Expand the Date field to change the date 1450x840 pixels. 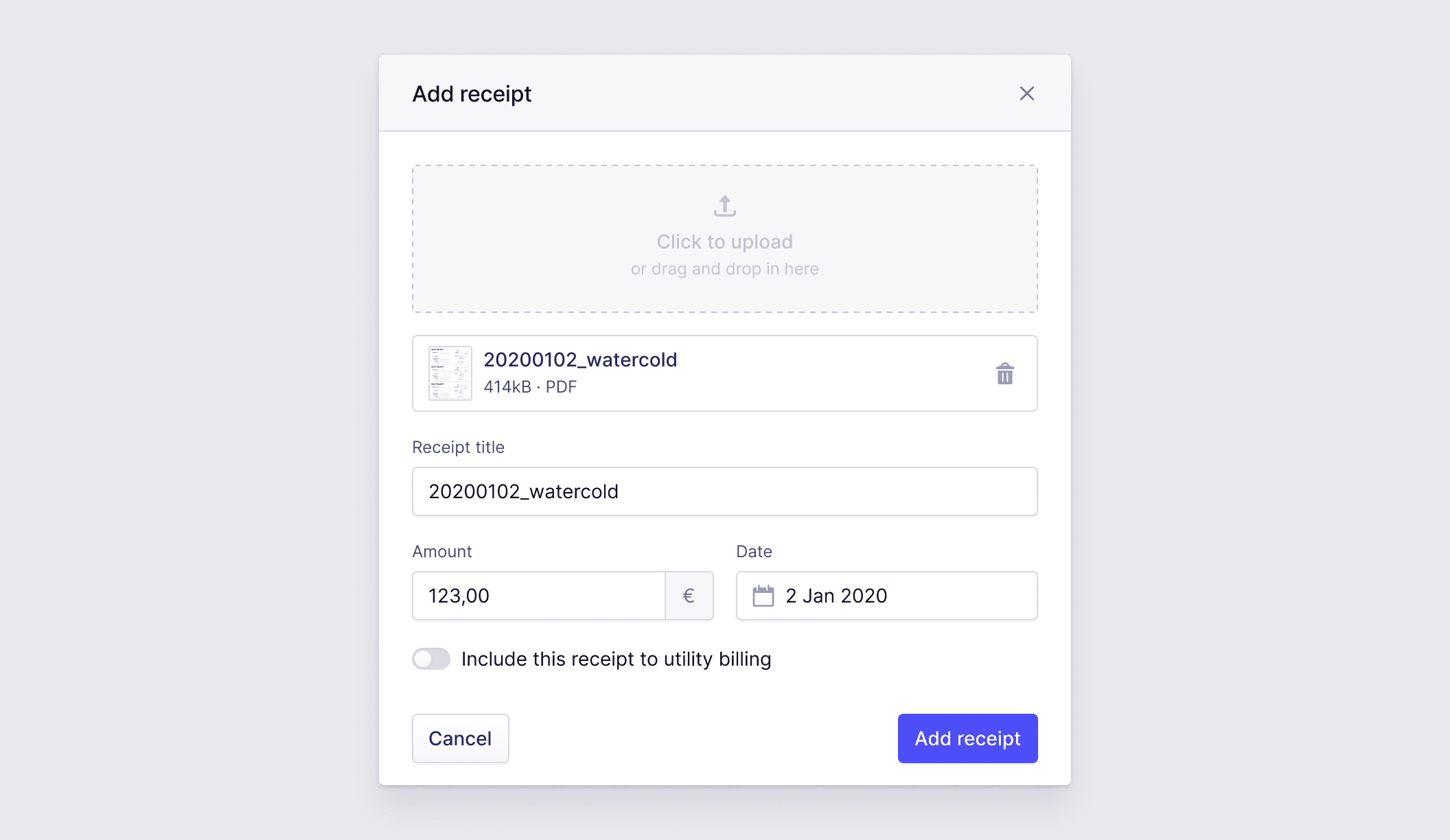click(886, 596)
